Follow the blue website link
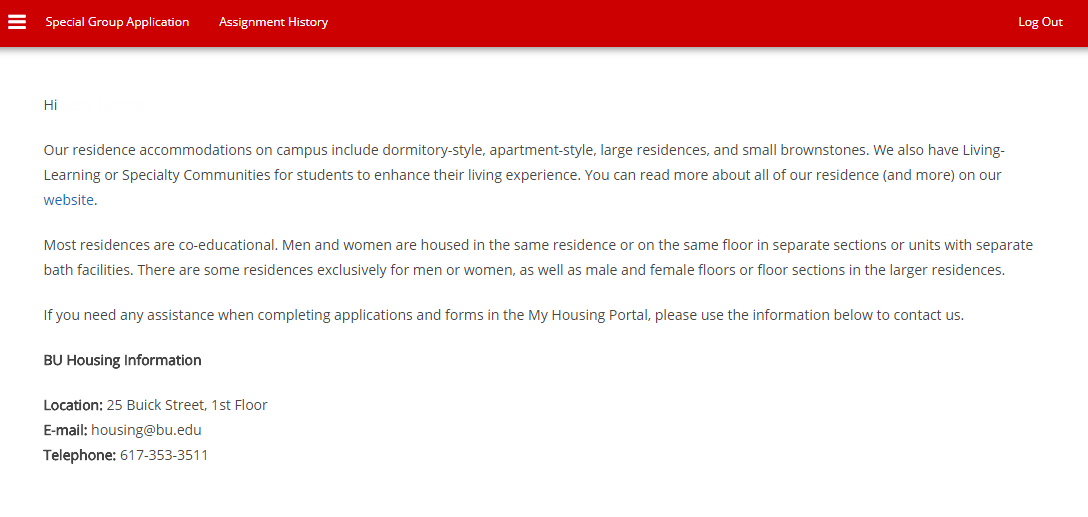 pyautogui.click(x=68, y=200)
